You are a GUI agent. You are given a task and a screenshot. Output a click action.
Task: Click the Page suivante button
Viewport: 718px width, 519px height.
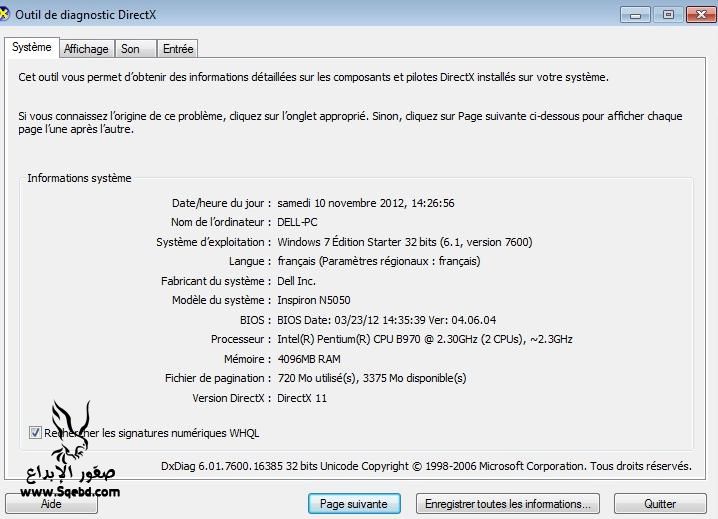354,503
